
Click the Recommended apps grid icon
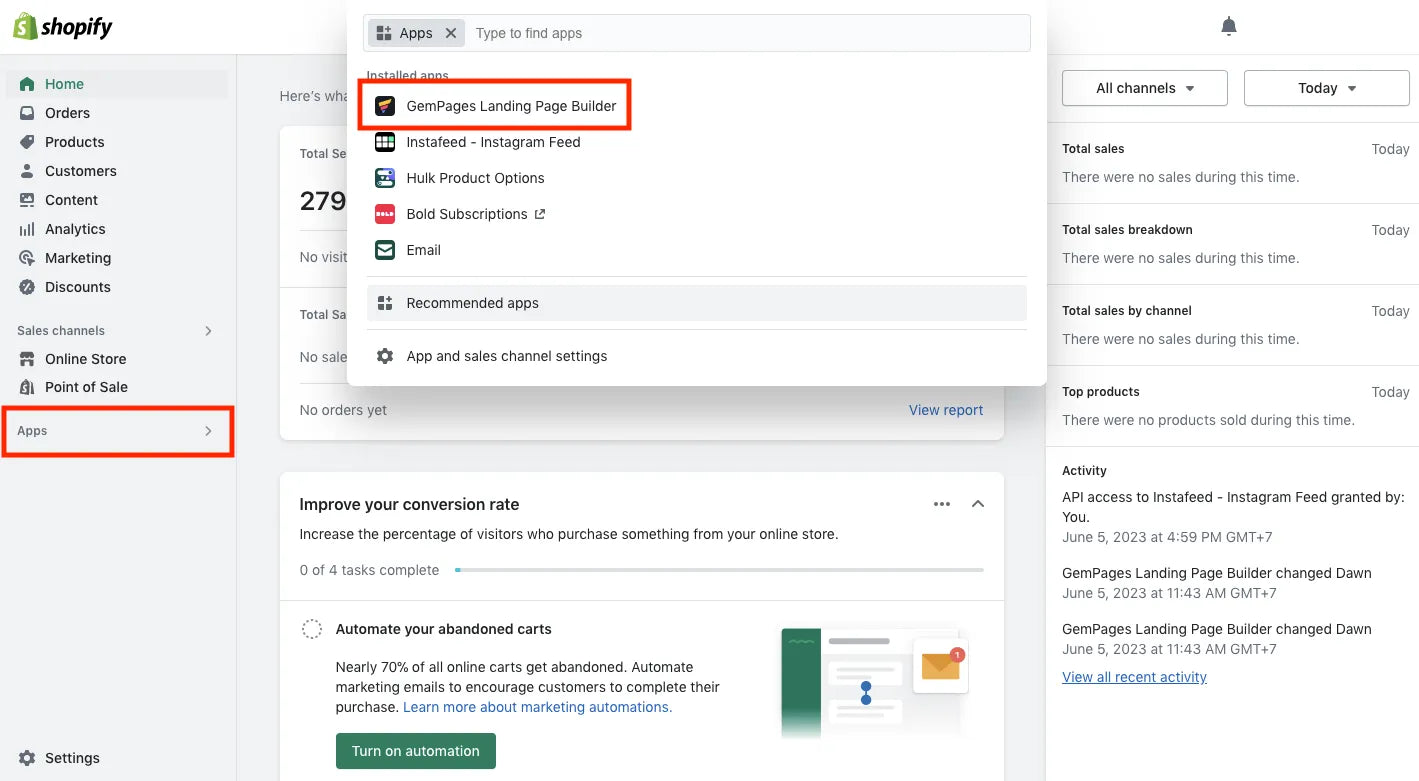point(385,303)
